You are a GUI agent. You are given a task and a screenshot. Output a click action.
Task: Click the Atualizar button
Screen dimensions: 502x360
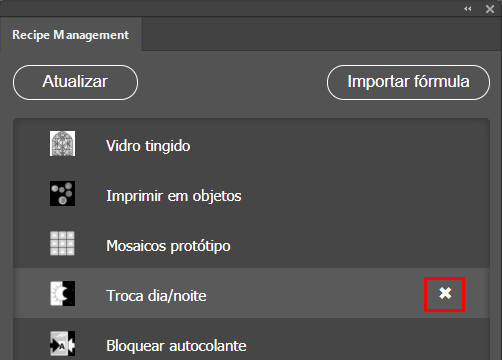pos(75,82)
